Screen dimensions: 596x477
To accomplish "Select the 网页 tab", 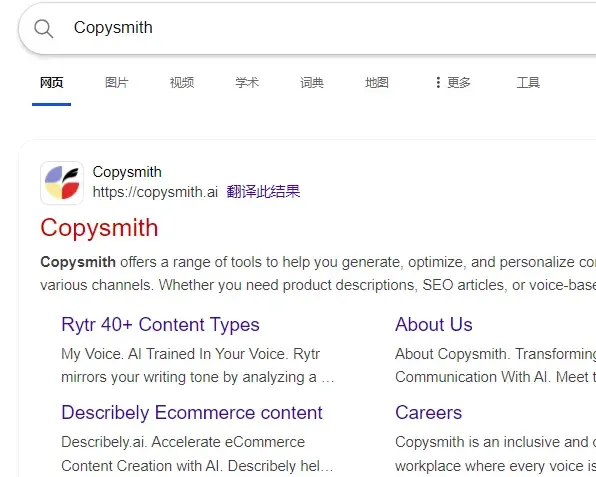I will (52, 82).
